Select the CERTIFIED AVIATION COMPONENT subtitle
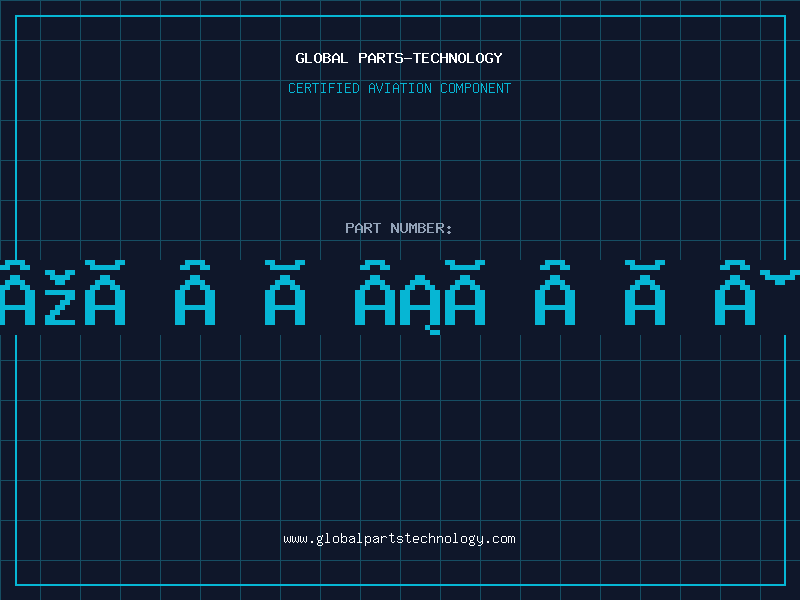Image resolution: width=800 pixels, height=600 pixels. click(x=399, y=88)
